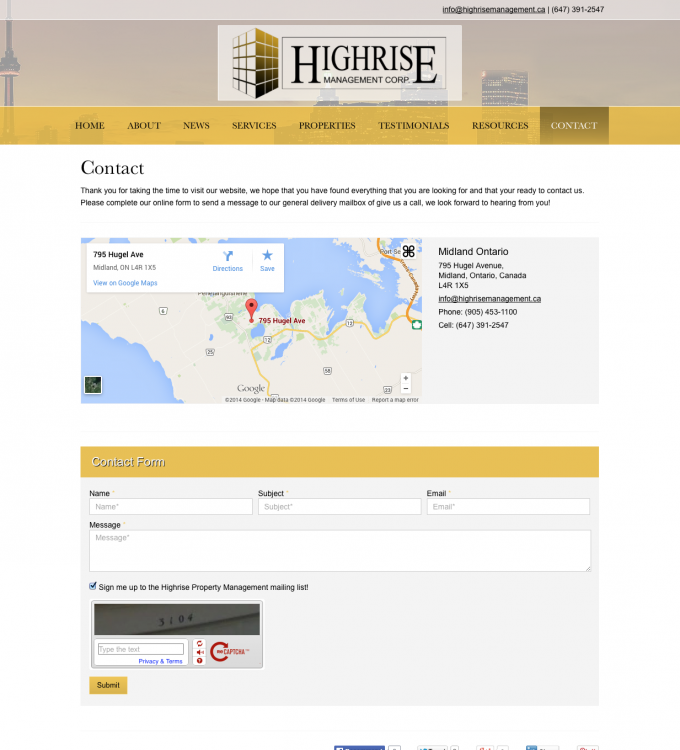680x750 pixels.
Task: Focus the Name input field
Action: coord(170,507)
